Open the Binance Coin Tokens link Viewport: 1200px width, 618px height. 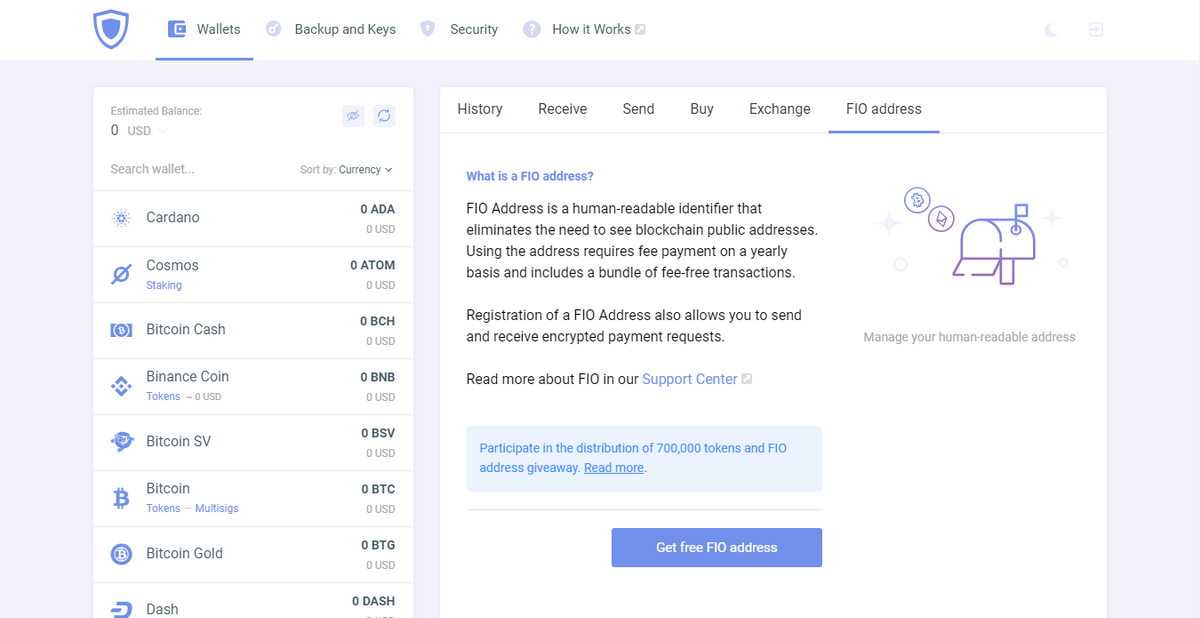point(163,396)
